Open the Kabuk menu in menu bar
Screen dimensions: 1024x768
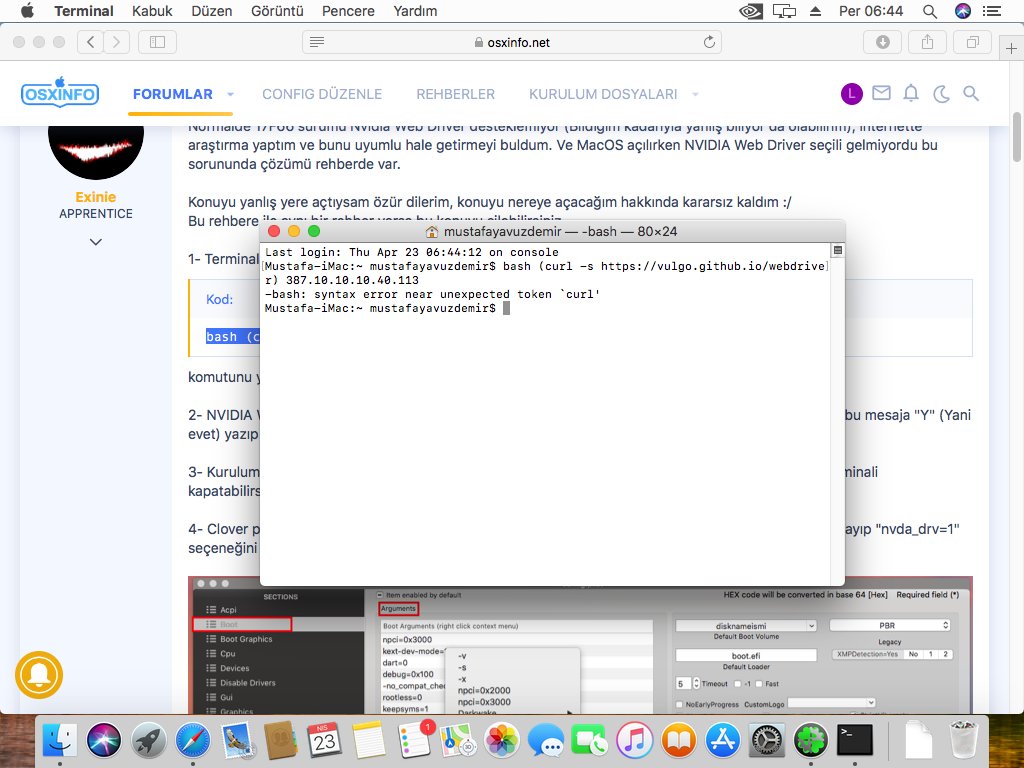[x=152, y=11]
